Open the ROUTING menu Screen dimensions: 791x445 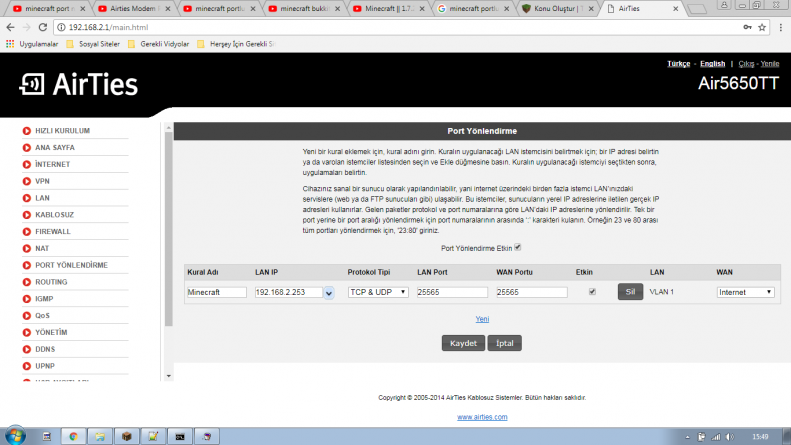tap(51, 282)
